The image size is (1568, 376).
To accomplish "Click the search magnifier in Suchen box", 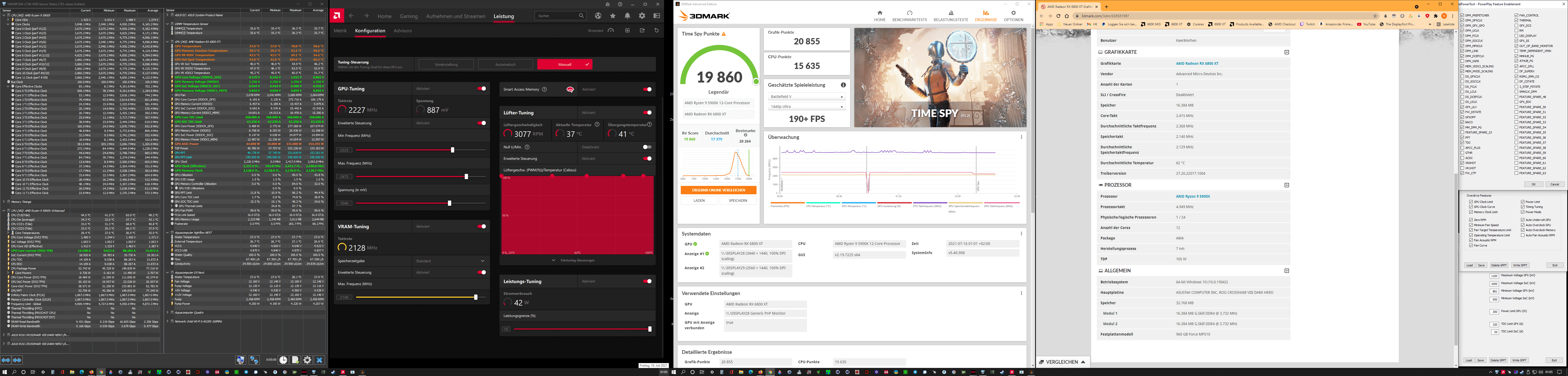I will coord(581,16).
